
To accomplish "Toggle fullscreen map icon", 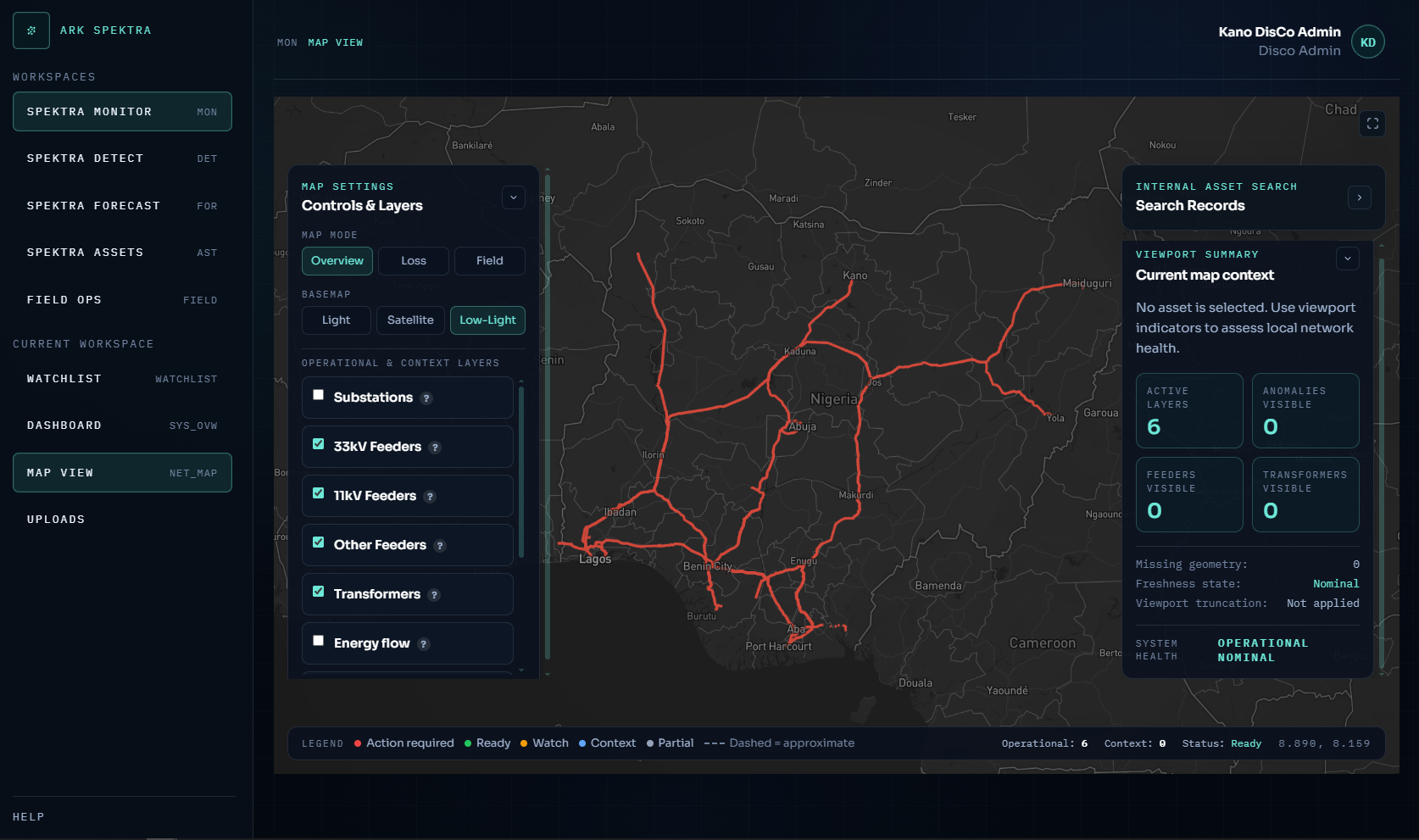I will tap(1372, 124).
